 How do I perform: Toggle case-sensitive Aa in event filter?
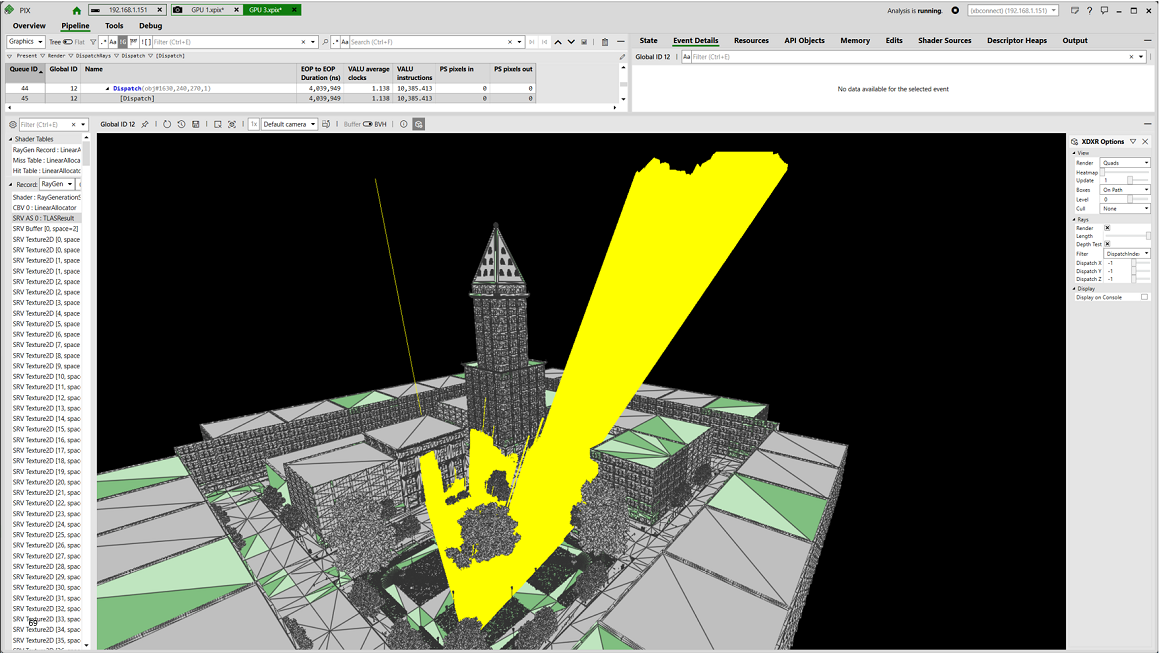(113, 42)
